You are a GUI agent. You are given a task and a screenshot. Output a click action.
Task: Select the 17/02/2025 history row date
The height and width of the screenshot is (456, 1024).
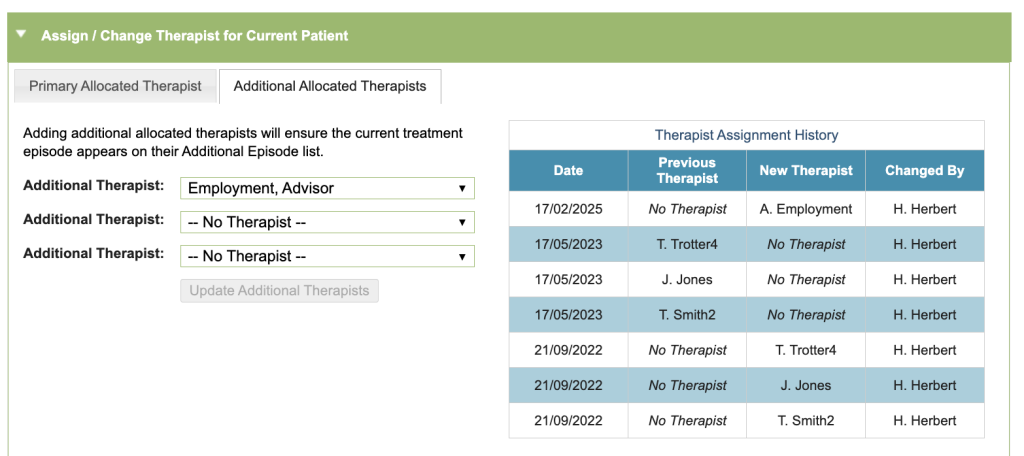(568, 209)
